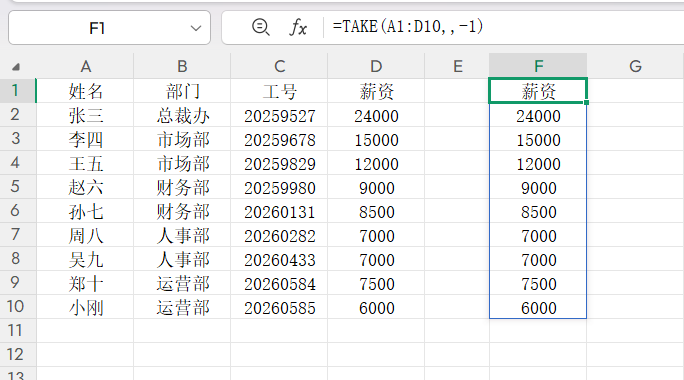Select employee ID cell 20260433
Viewport: 684px width, 380px height.
pyautogui.click(x=279, y=260)
